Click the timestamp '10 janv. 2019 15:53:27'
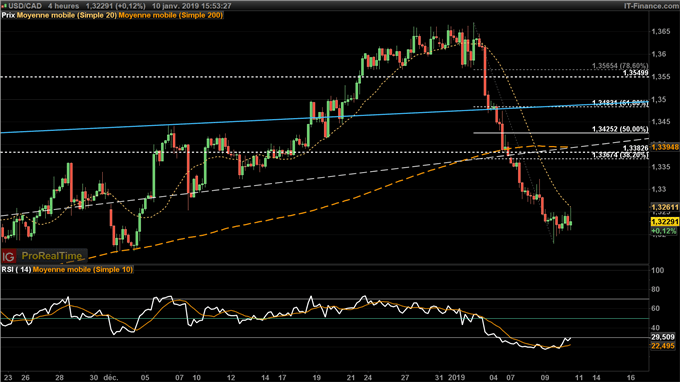The width and height of the screenshot is (680, 382). point(192,6)
